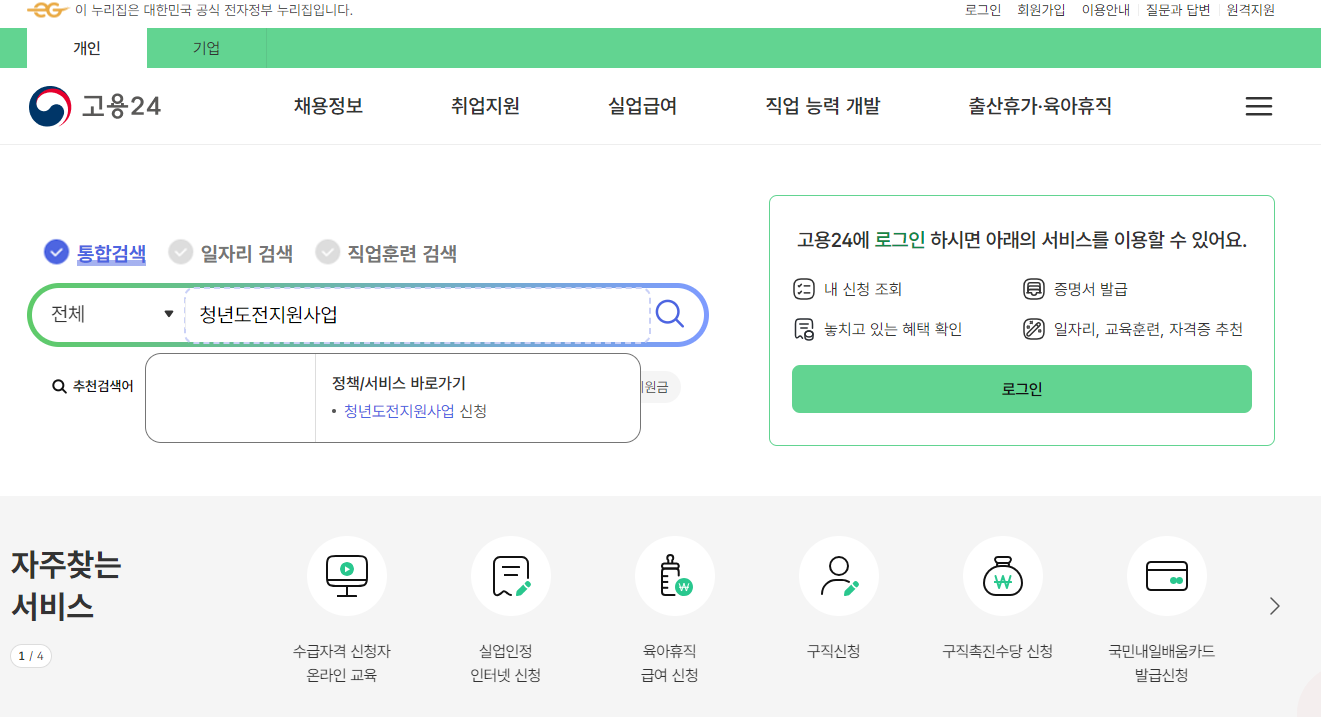Click the 구직신청 person icon

click(x=839, y=576)
